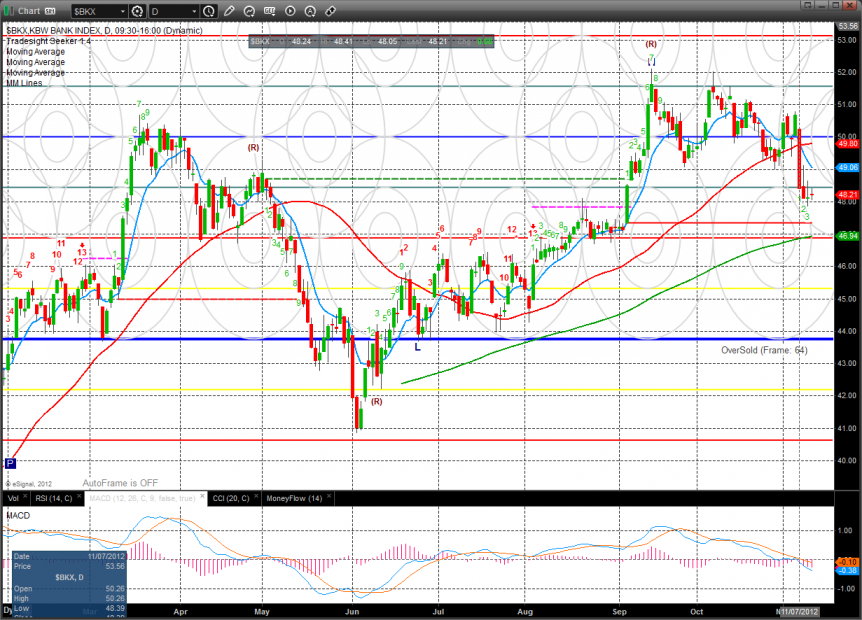Click the AutoFrame is OFF text
The width and height of the screenshot is (862, 620).
click(120, 483)
